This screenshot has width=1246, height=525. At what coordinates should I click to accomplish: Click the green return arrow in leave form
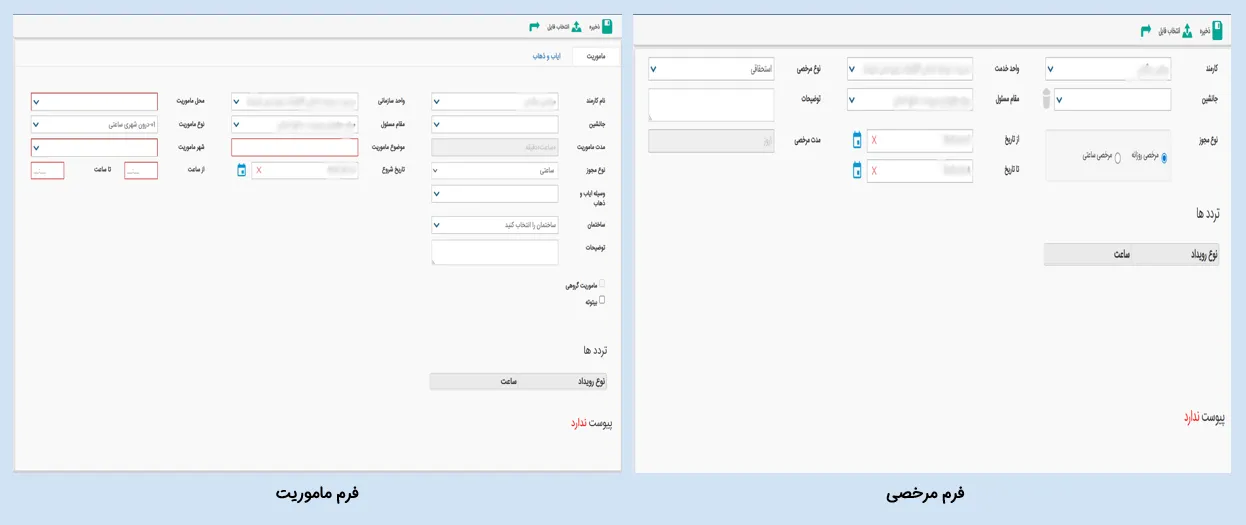(1146, 31)
